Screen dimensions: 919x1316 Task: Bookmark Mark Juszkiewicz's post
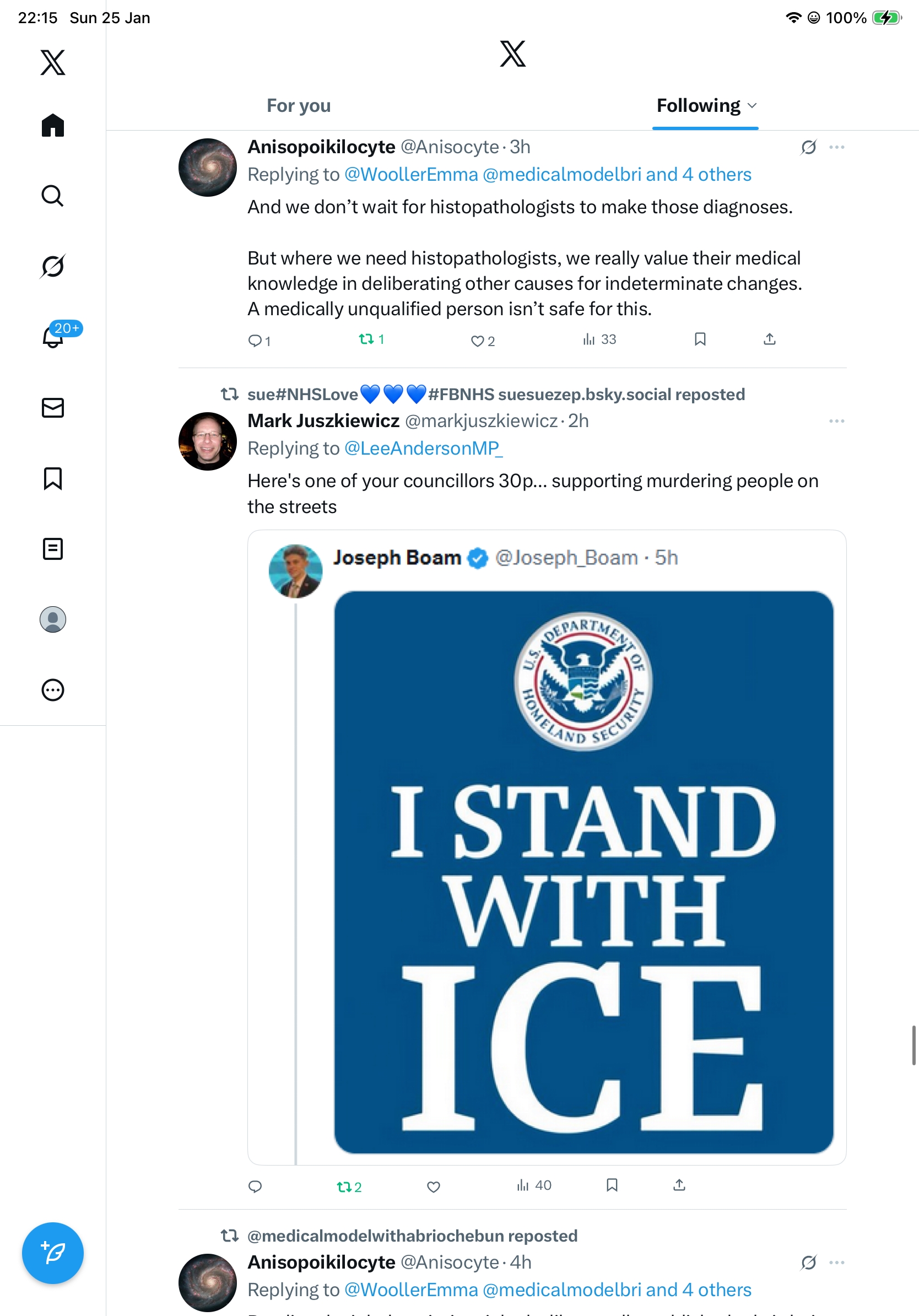tap(612, 1185)
